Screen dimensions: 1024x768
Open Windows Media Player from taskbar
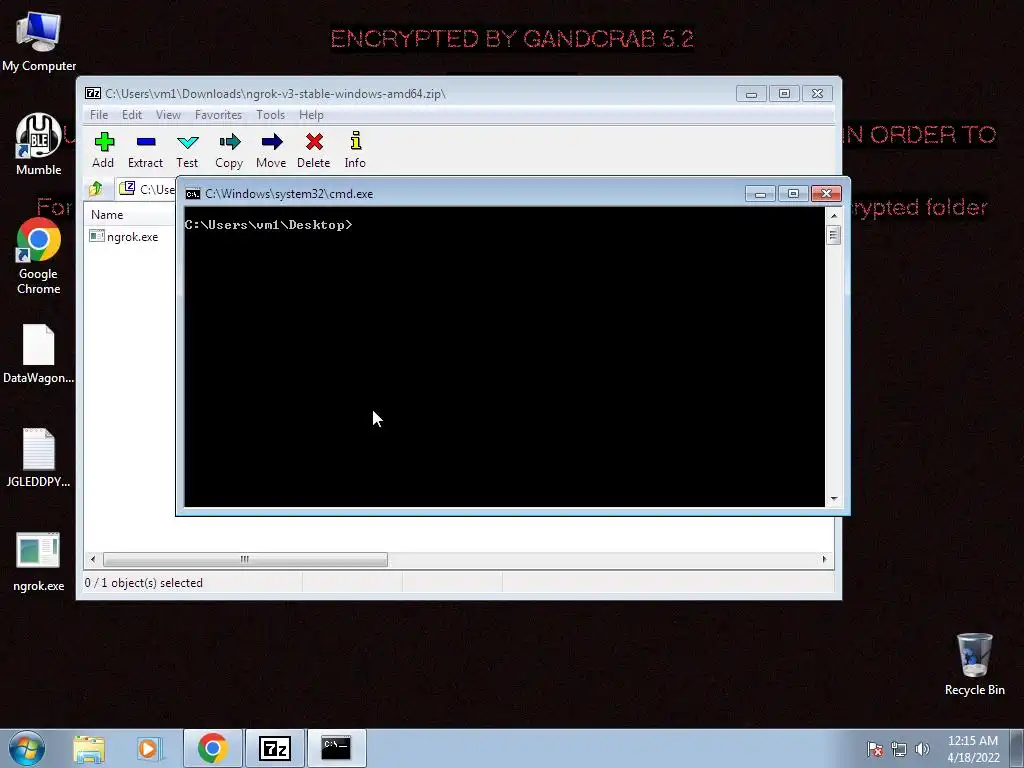tap(148, 749)
